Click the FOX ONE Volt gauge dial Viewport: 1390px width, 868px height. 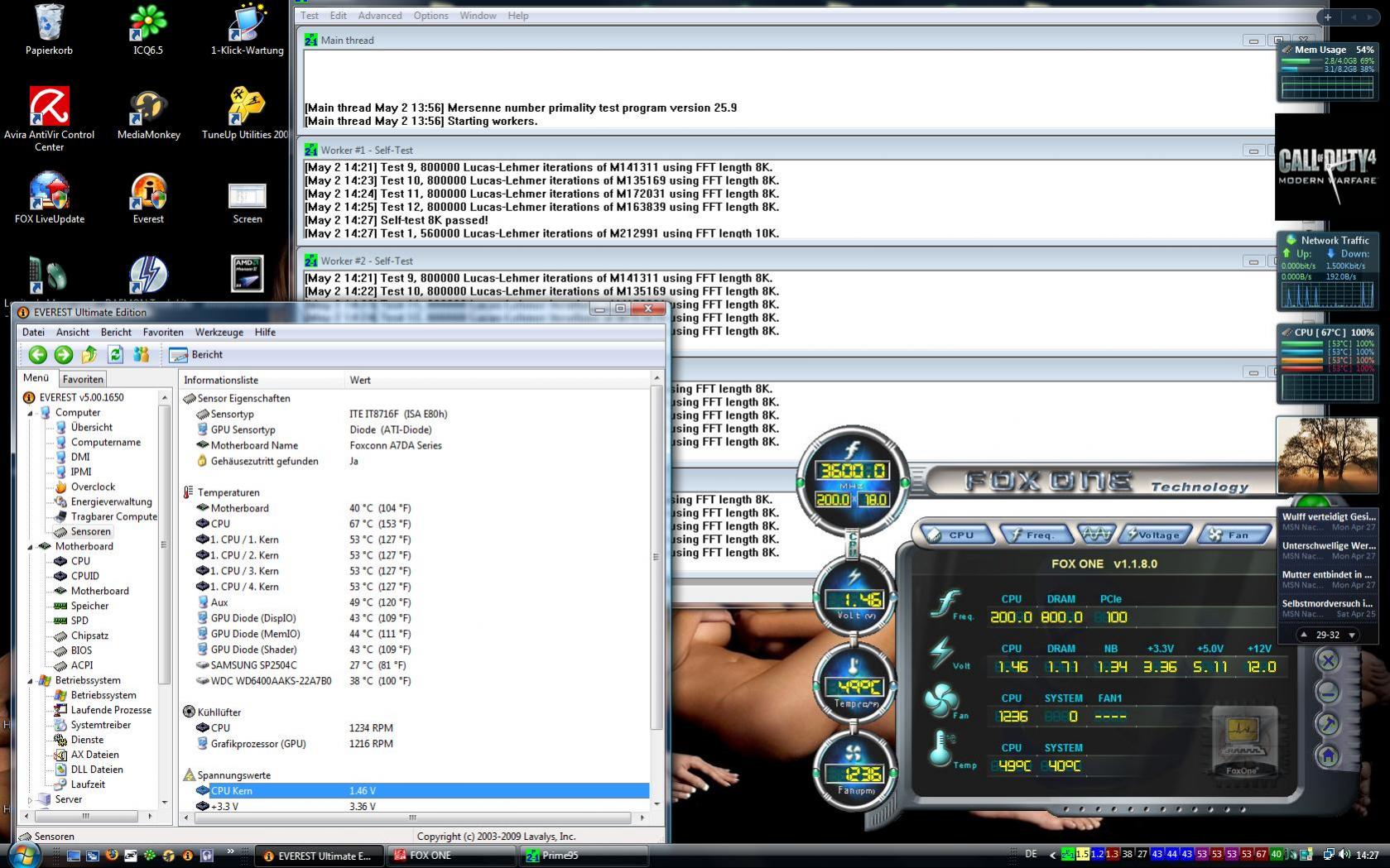(854, 597)
